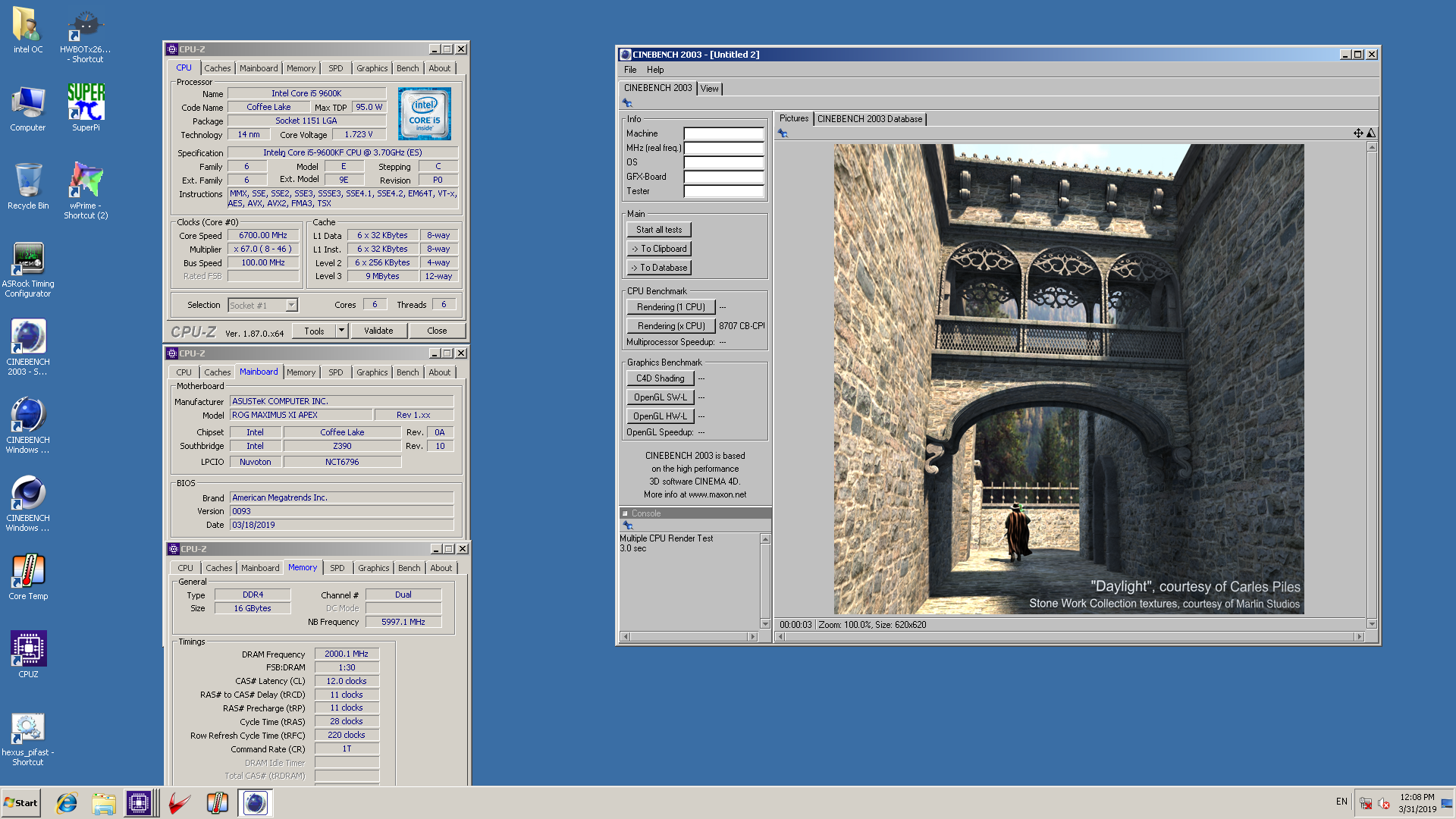The image size is (1456, 819).
Task: Launch the Core Temp desktop icon
Action: (28, 577)
